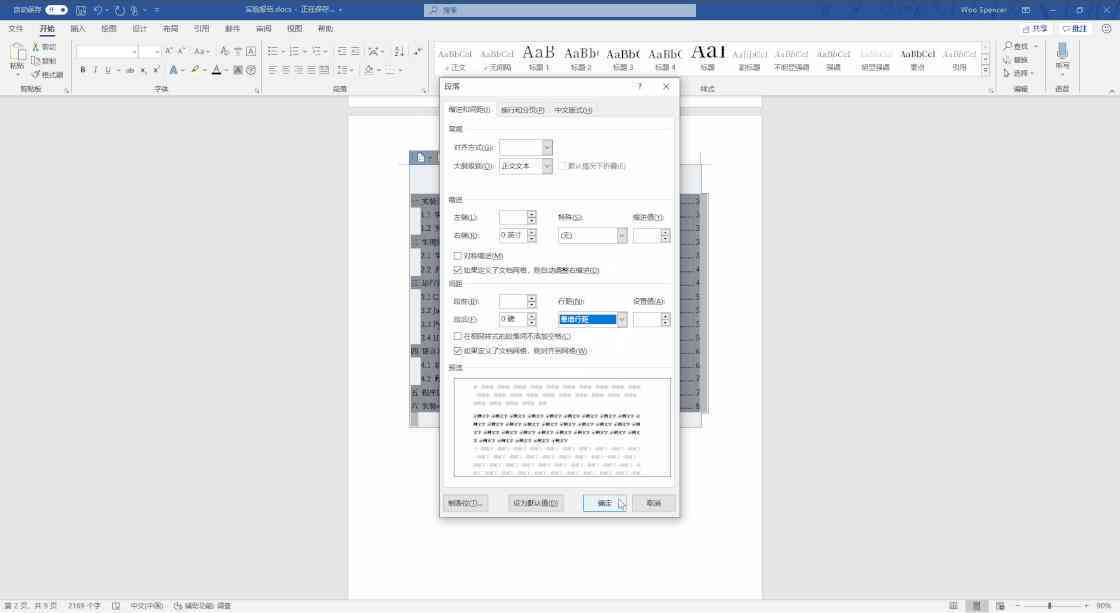Align text left in the ribbon
Screen dimensions: 1120x613
[x=272, y=70]
